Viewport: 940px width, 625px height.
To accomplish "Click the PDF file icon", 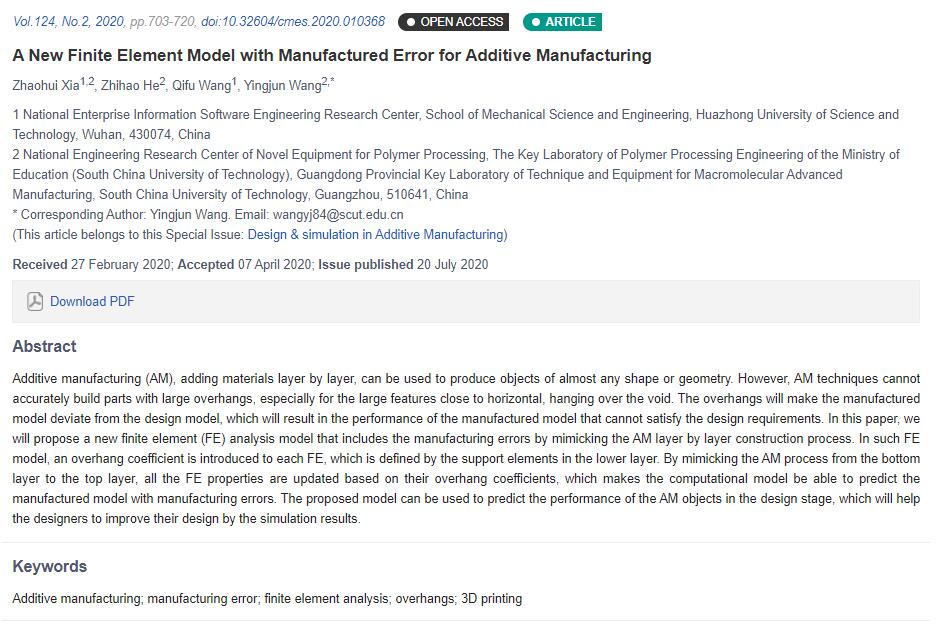I will click(x=35, y=301).
